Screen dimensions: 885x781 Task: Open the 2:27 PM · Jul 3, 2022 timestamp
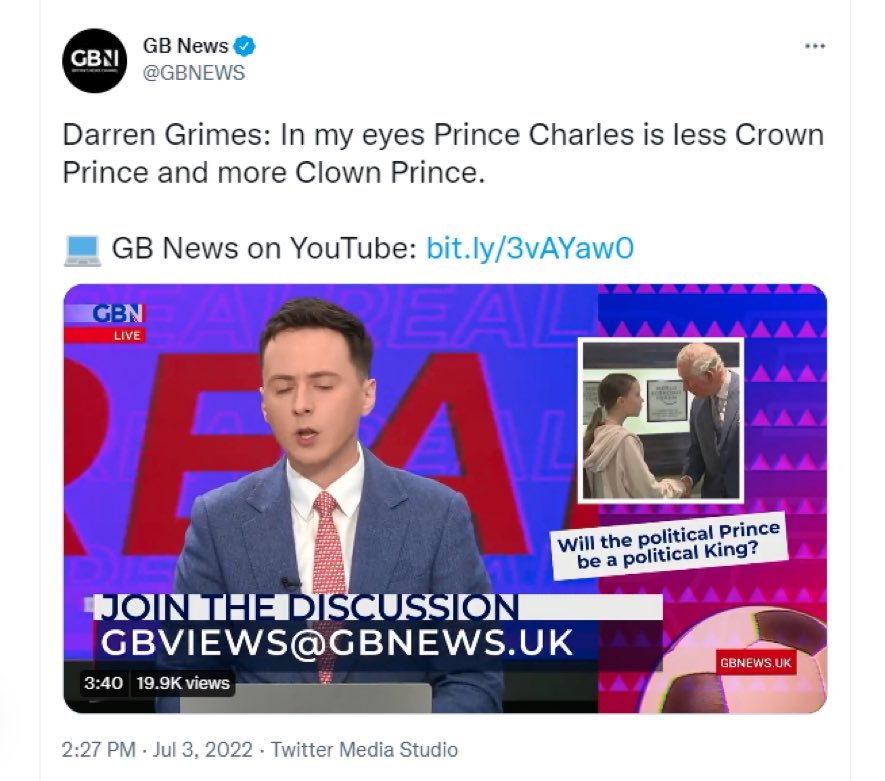click(157, 750)
